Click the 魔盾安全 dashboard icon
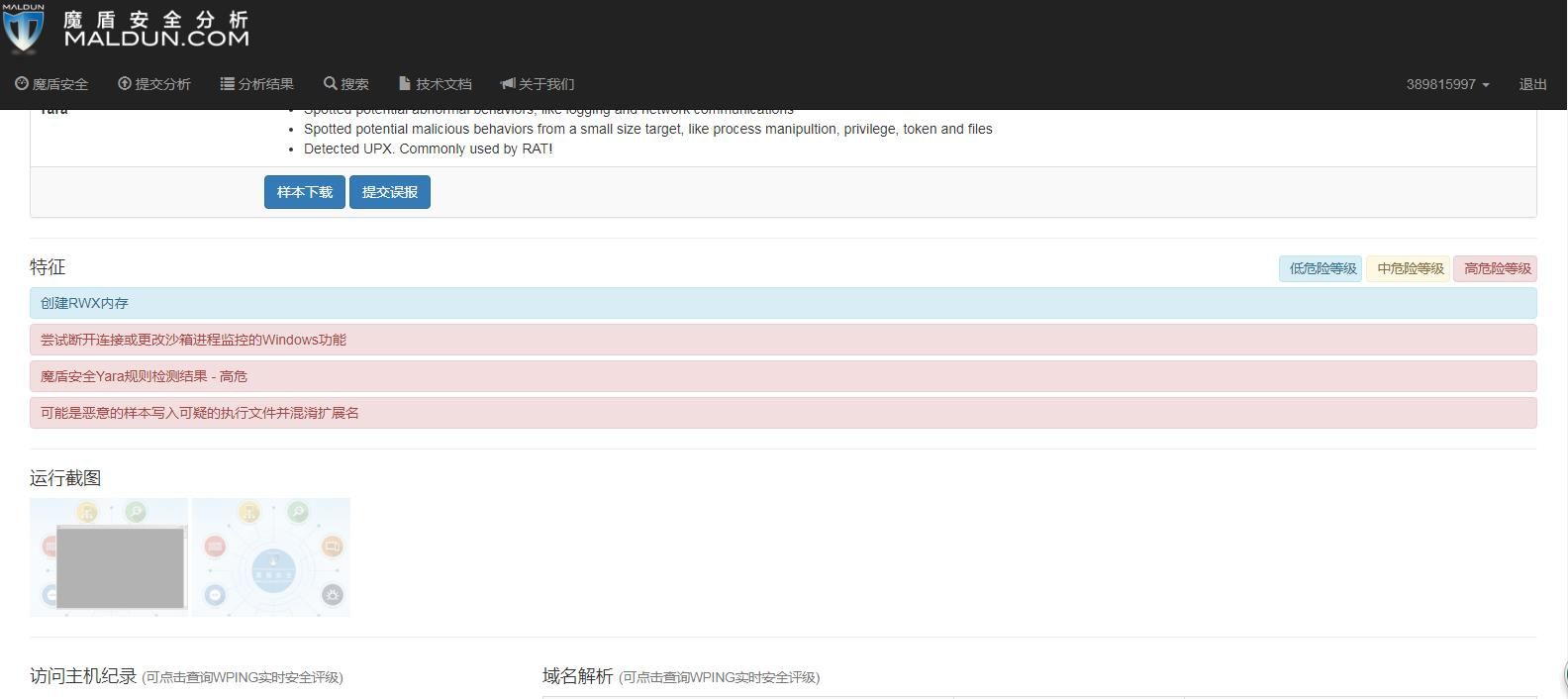Image resolution: width=1568 pixels, height=699 pixels. (22, 84)
